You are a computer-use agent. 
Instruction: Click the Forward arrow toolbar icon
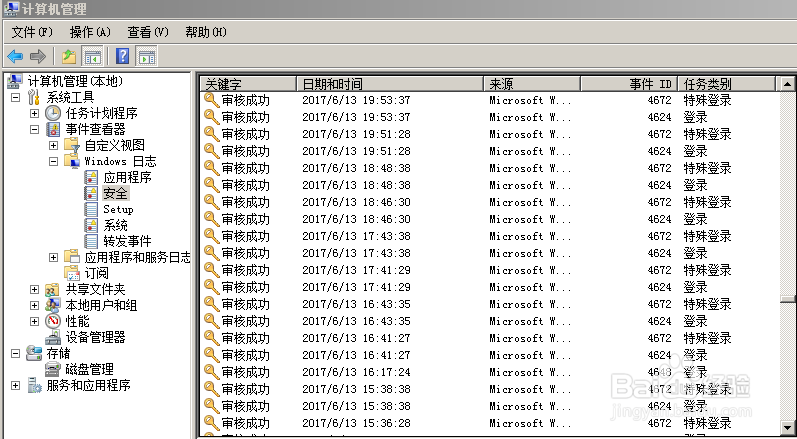38,56
